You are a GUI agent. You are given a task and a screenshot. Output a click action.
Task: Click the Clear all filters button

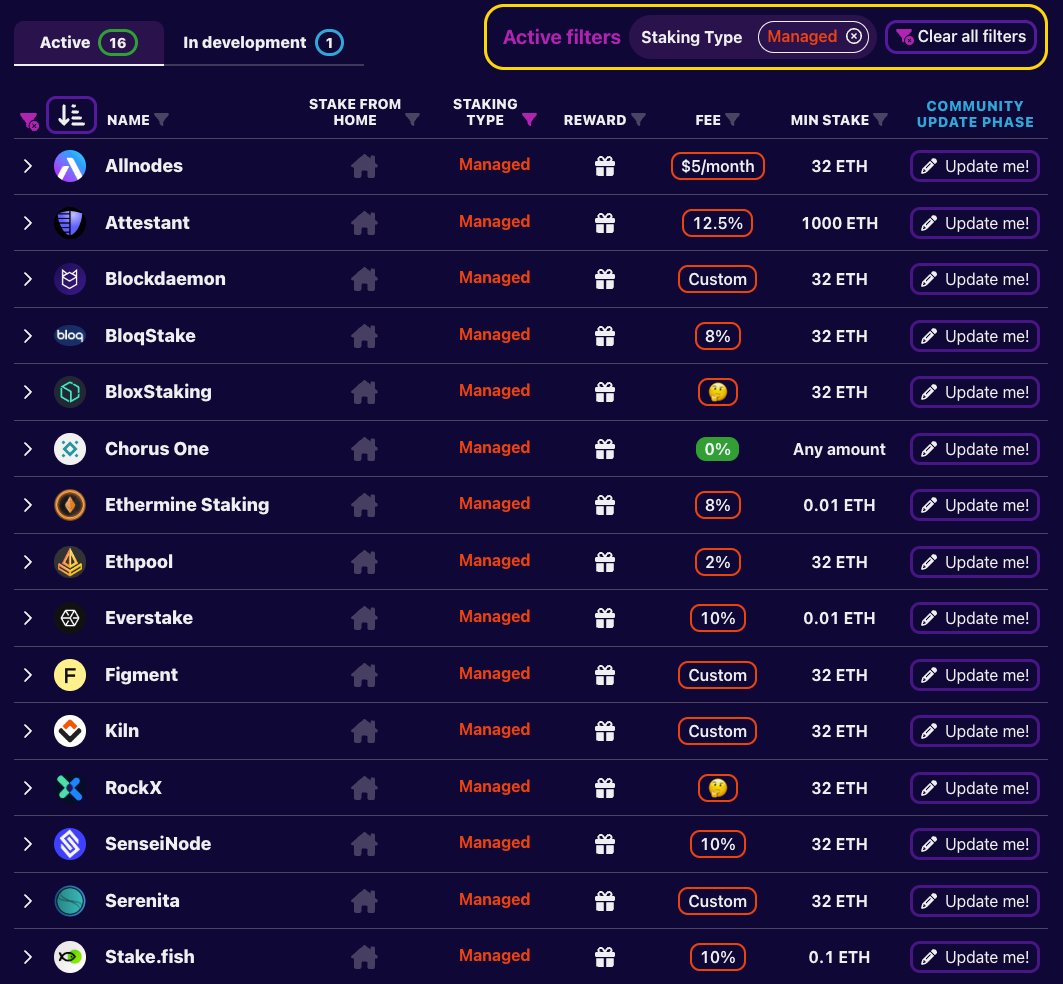[x=961, y=36]
